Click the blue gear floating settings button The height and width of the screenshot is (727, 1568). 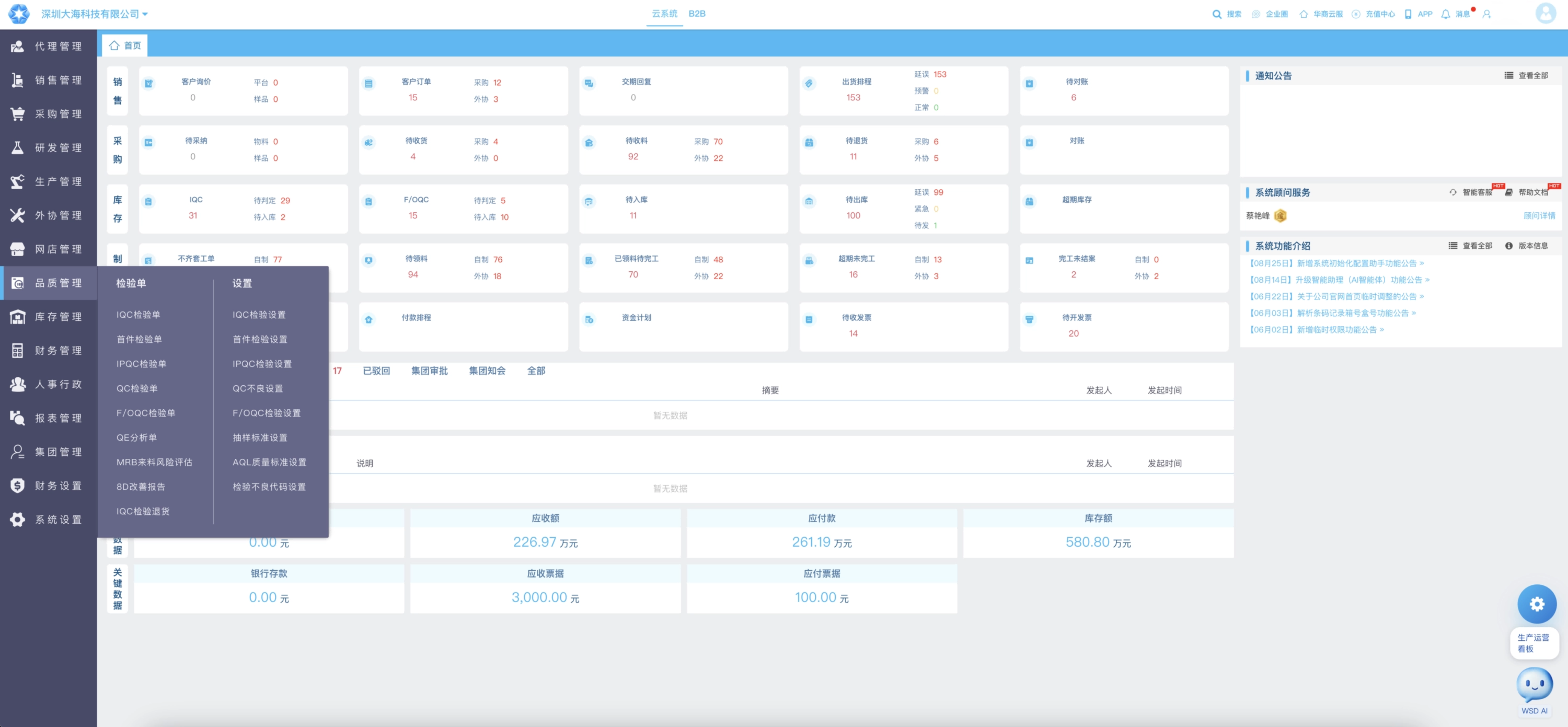click(x=1536, y=604)
